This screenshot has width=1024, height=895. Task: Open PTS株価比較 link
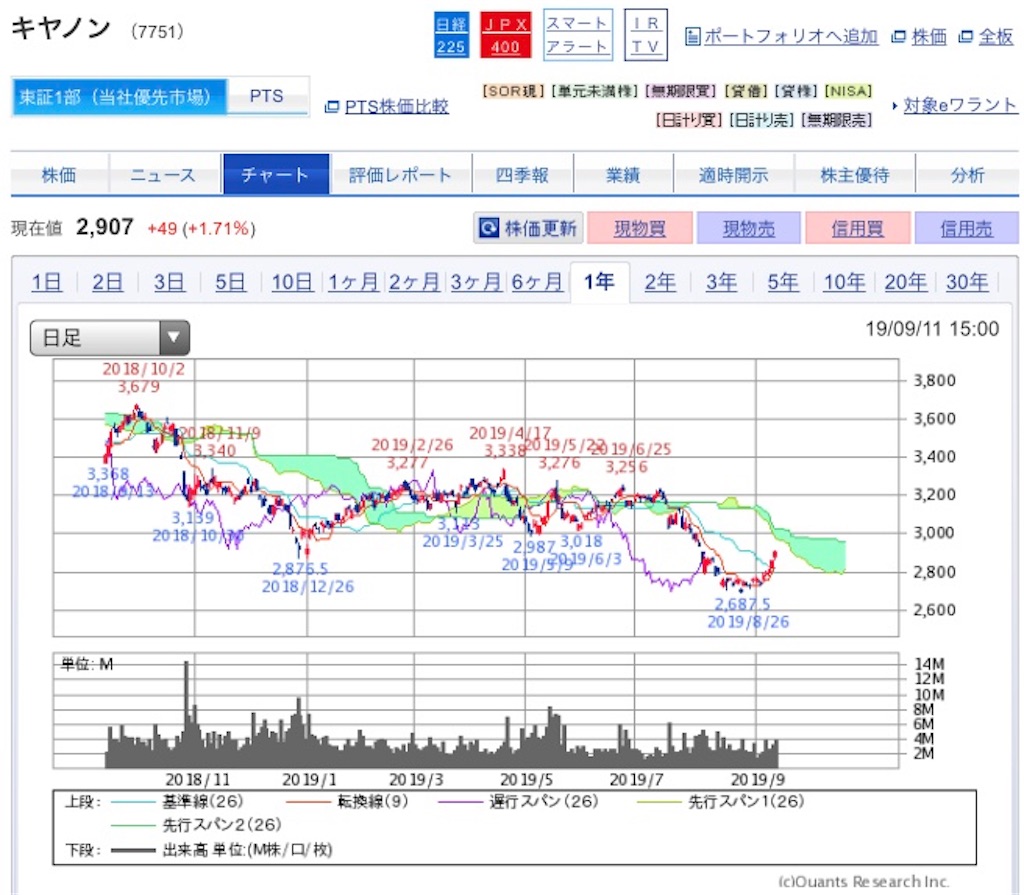tap(396, 106)
